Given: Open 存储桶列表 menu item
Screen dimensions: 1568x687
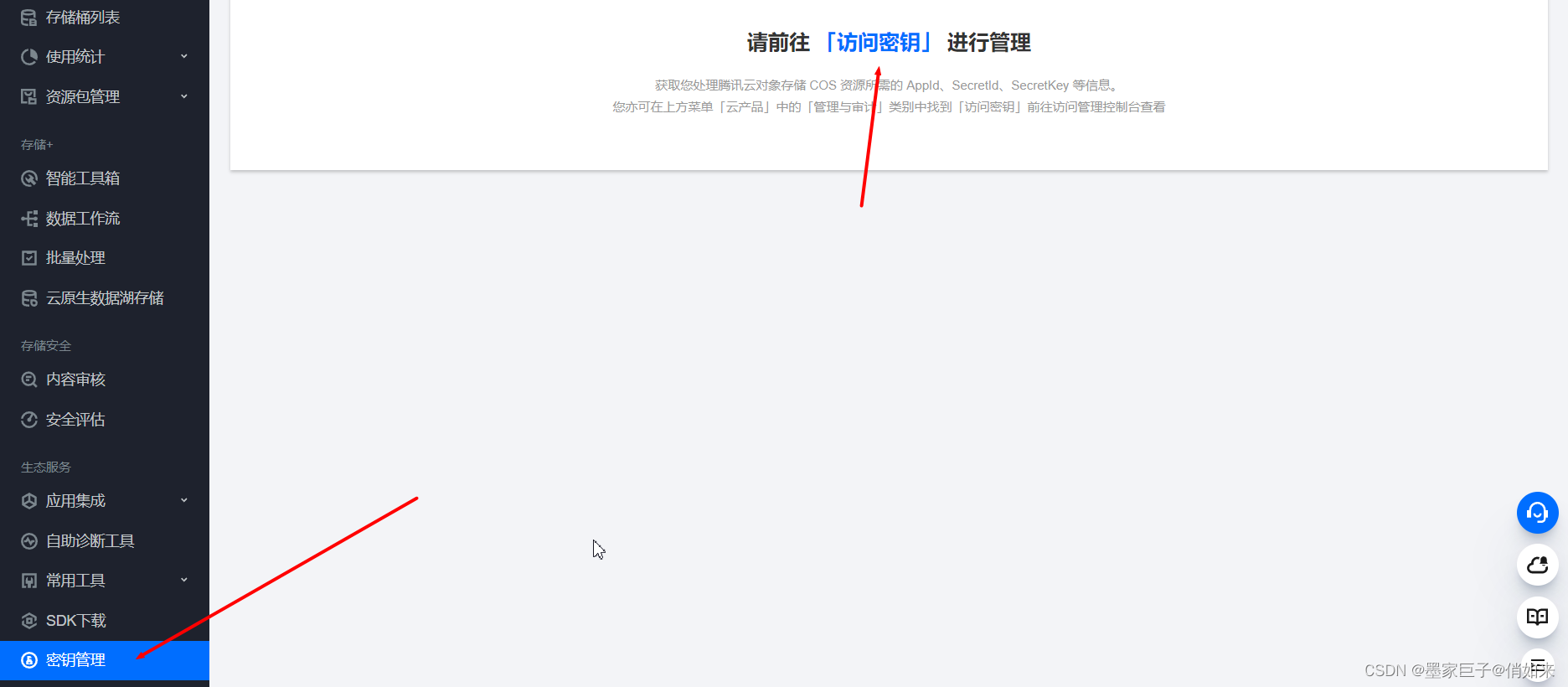Looking at the screenshot, I should click(x=105, y=18).
